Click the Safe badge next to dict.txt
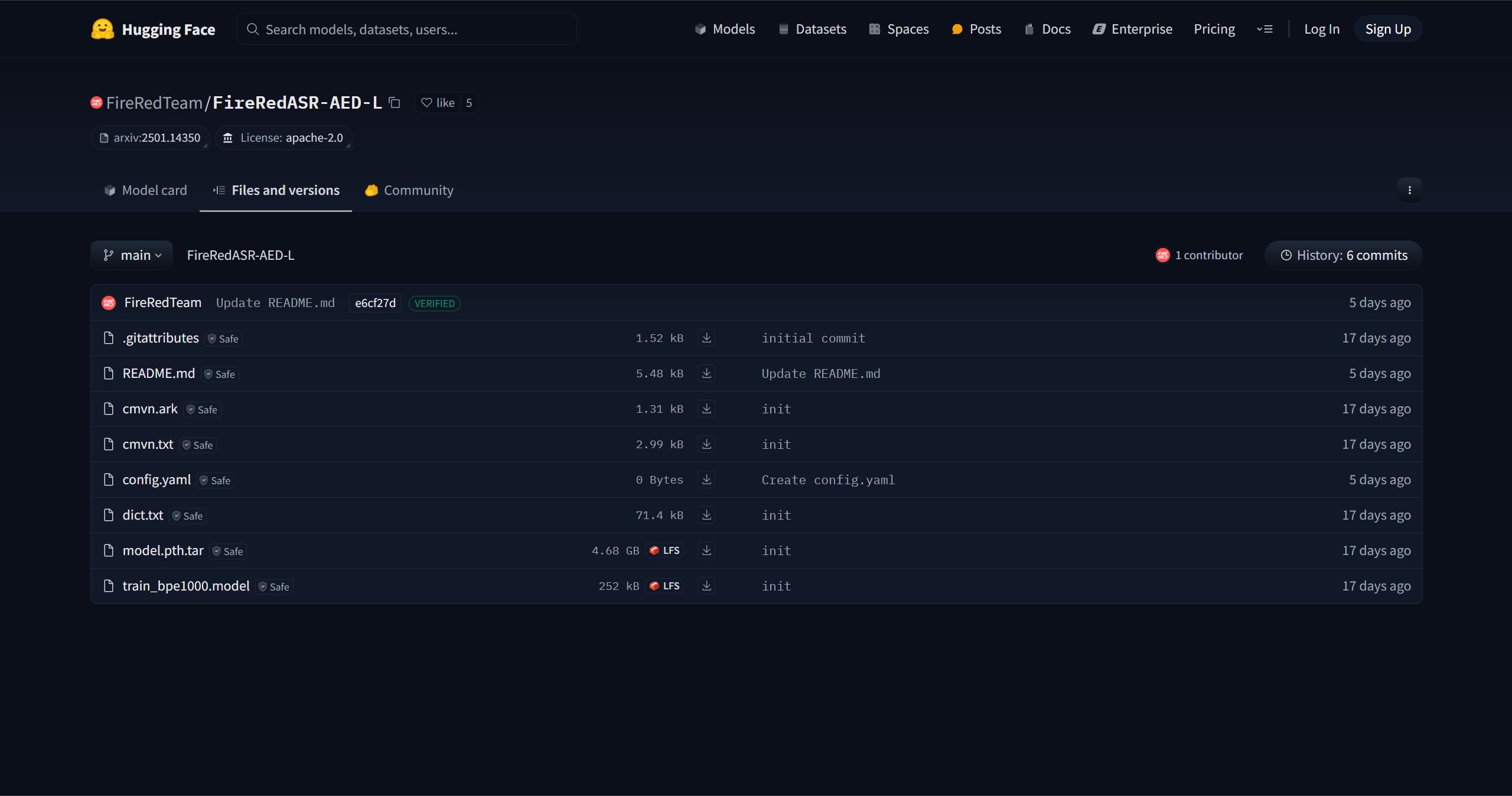Viewport: 1512px width, 796px height. (x=188, y=516)
